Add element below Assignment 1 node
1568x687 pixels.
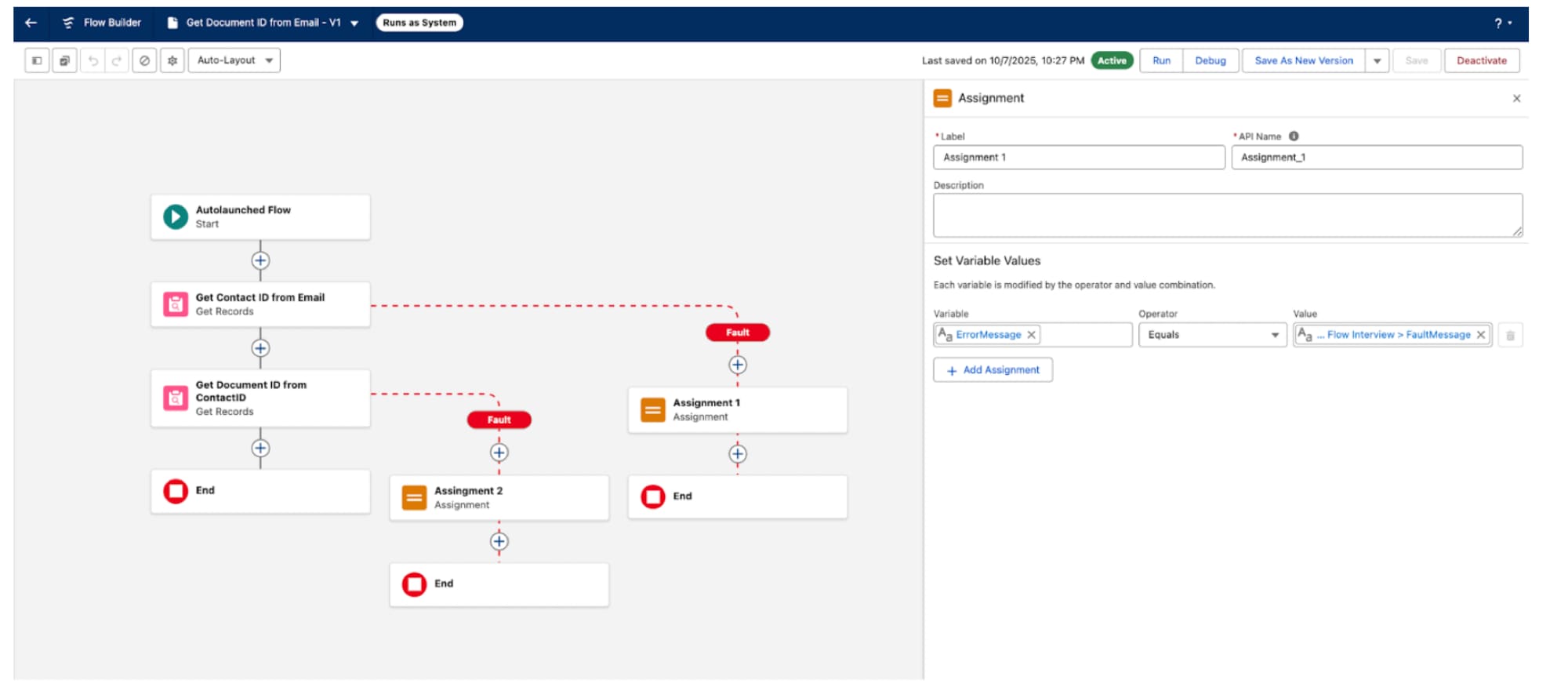click(738, 454)
